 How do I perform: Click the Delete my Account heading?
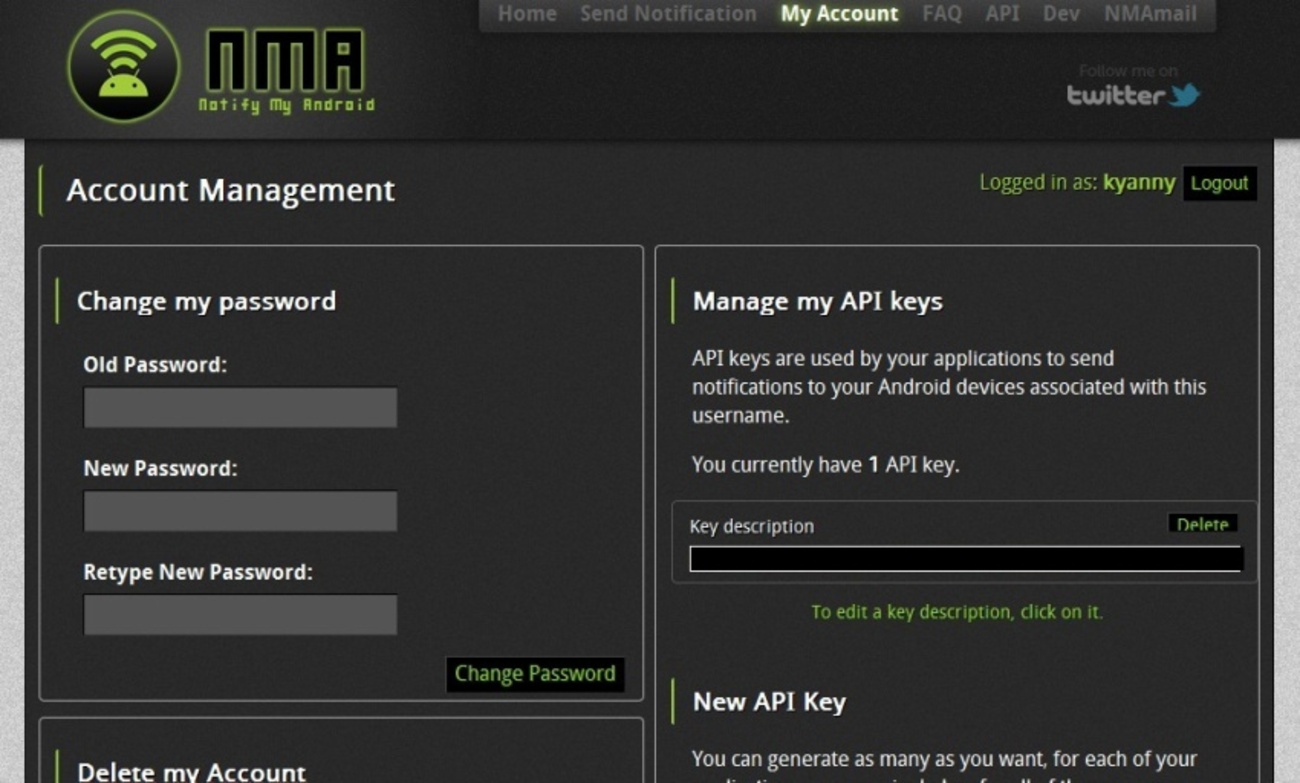tap(191, 771)
